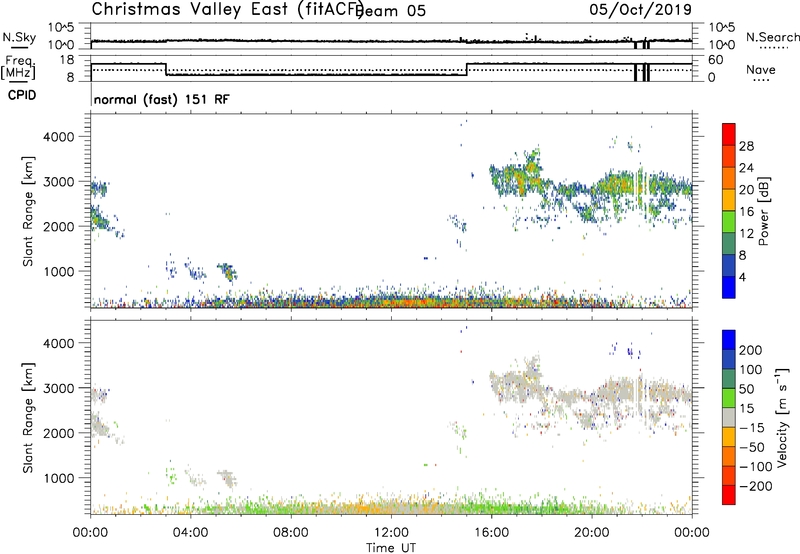Click the 'Power [dB]' color bar label
Viewport: 800px width, 554px height.
click(763, 211)
